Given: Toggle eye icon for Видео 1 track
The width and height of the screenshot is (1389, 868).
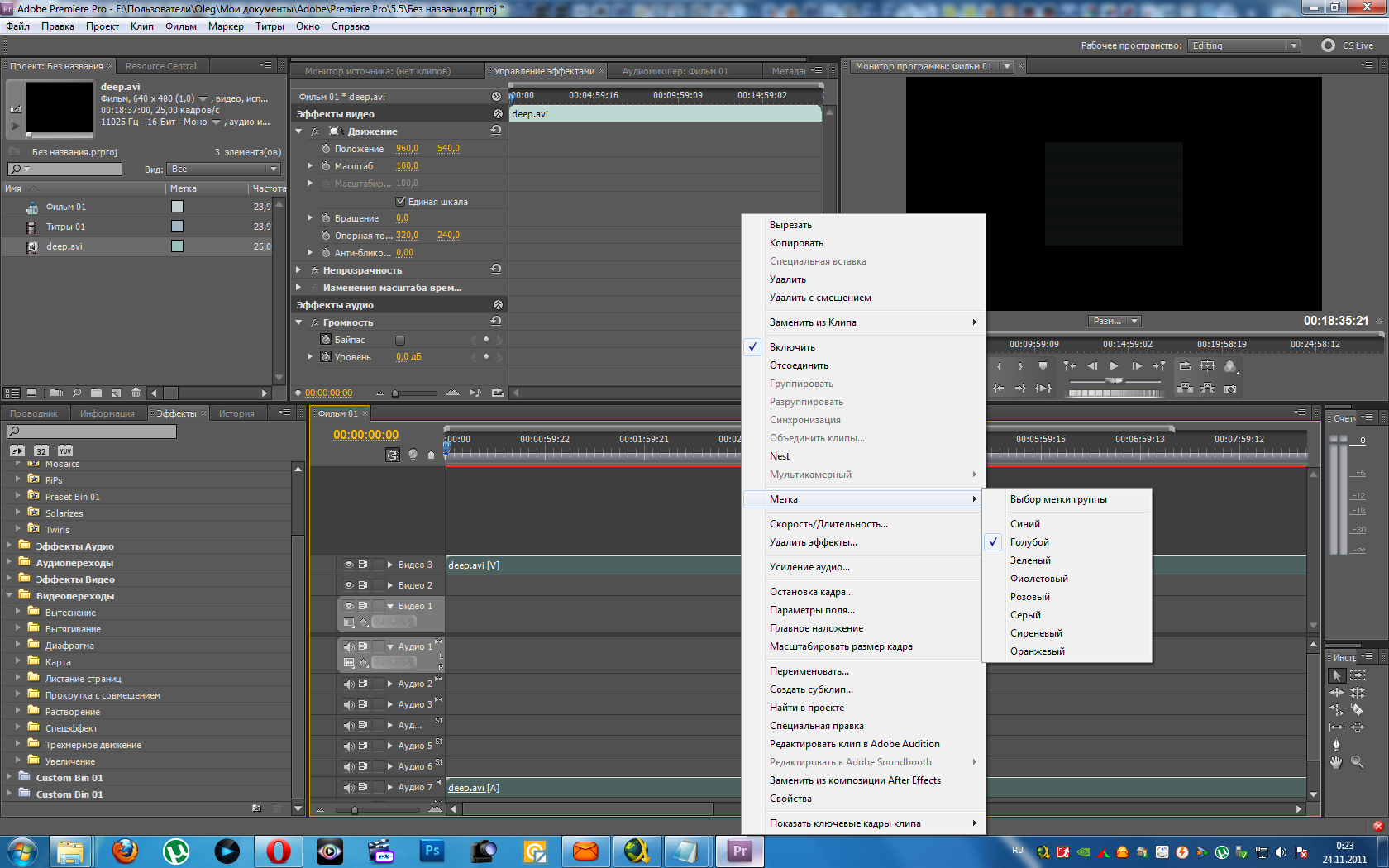Looking at the screenshot, I should (349, 606).
